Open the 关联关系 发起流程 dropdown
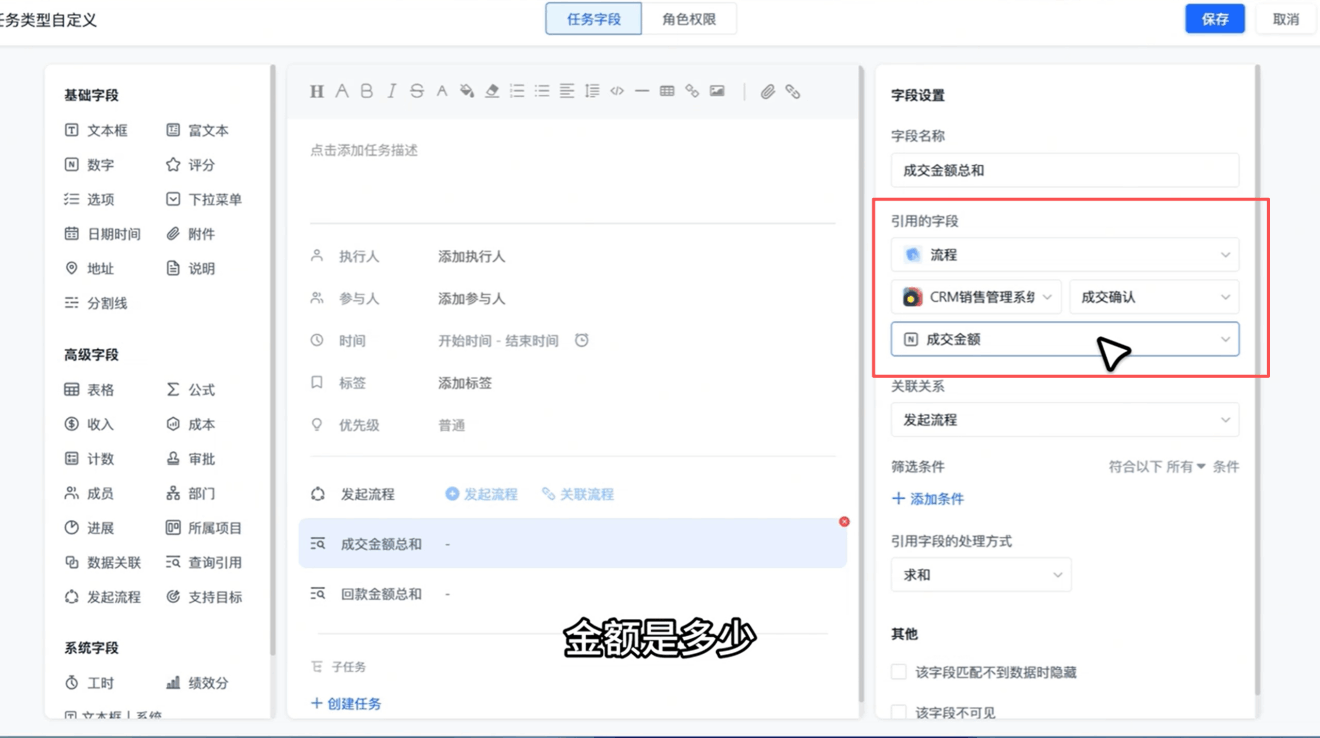 pyautogui.click(x=1065, y=420)
